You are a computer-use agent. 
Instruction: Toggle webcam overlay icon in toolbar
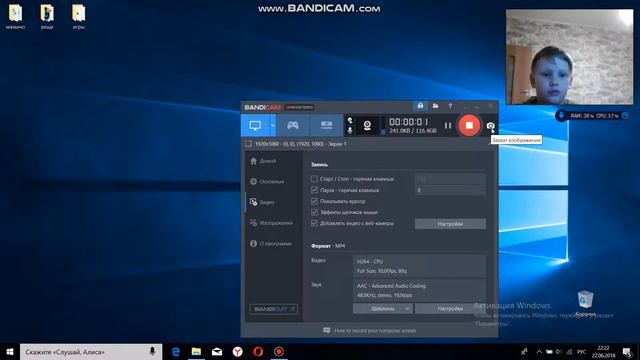click(367, 125)
